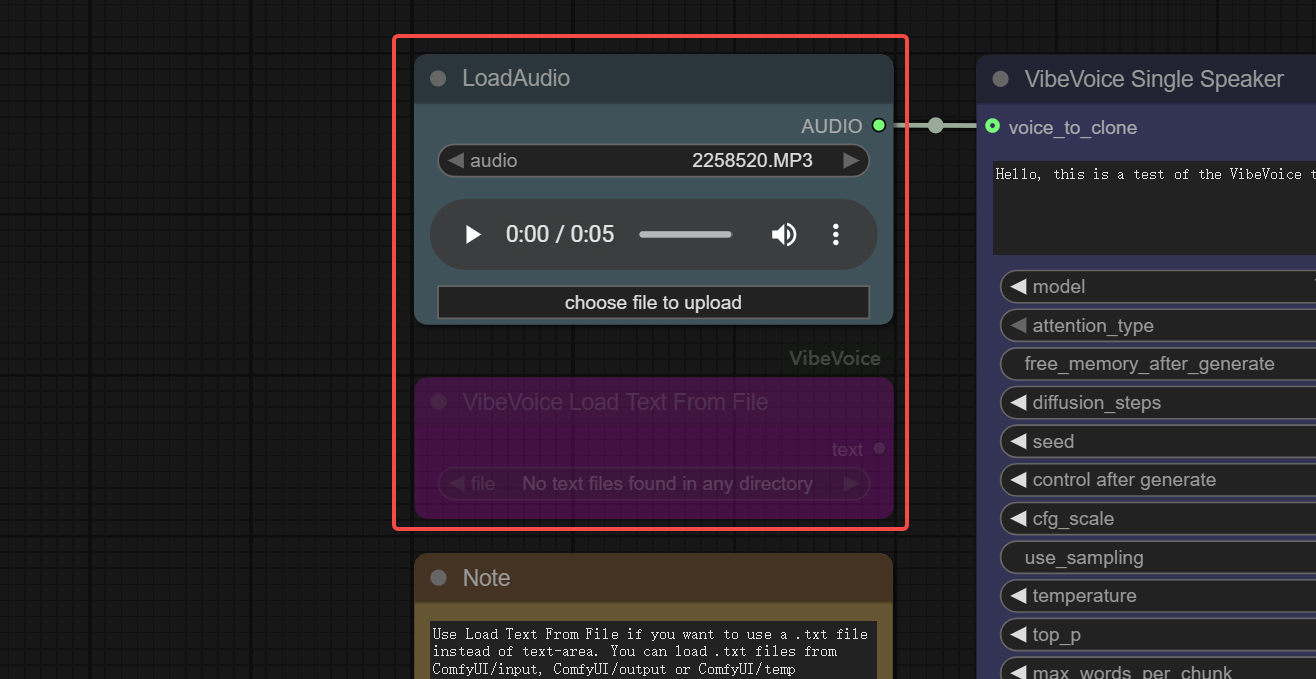Open file combo showing No text files found
This screenshot has height=679, width=1316.
[x=653, y=484]
